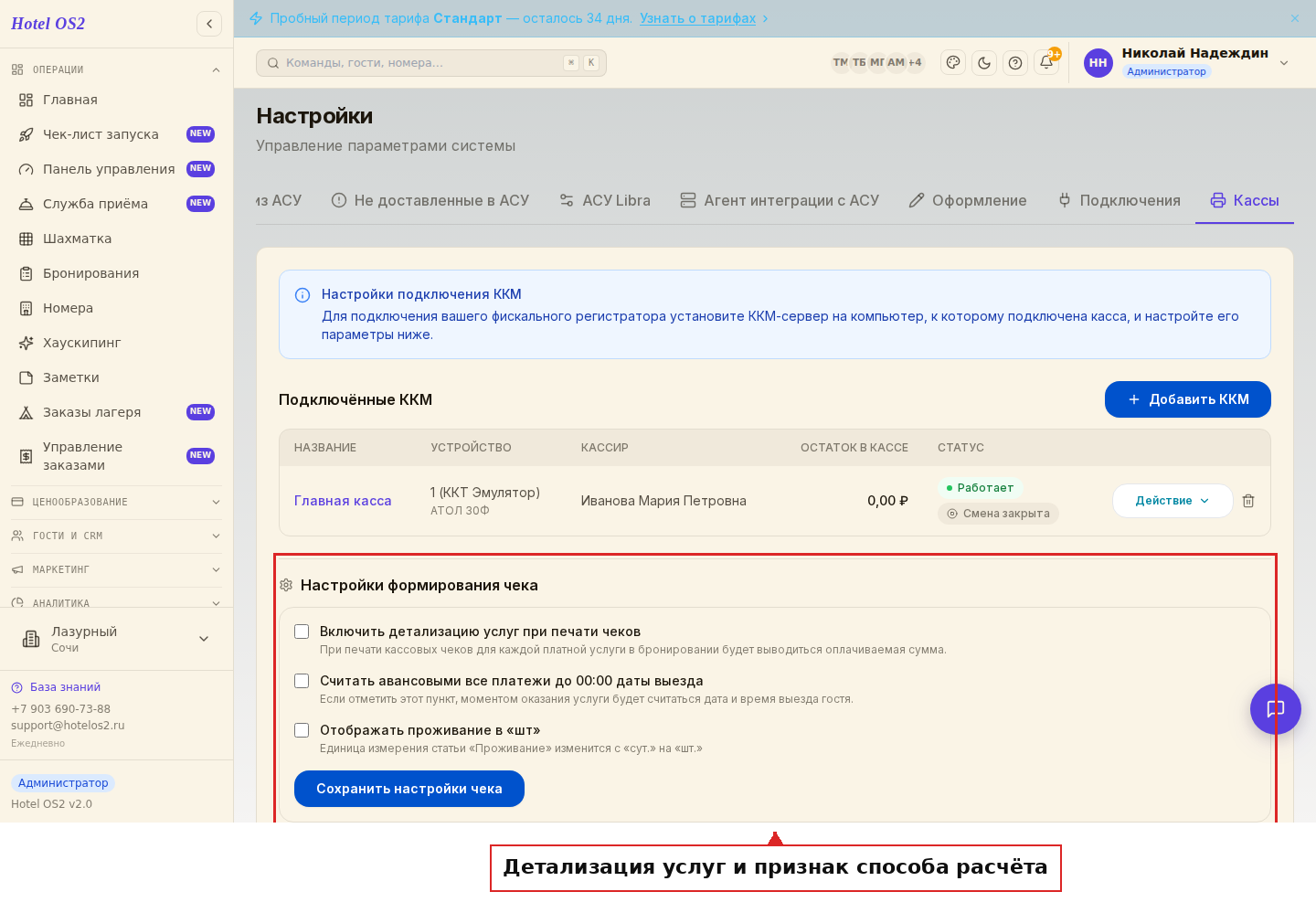Open База знаний link
Viewport: 1316px width, 913px height.
pos(65,687)
